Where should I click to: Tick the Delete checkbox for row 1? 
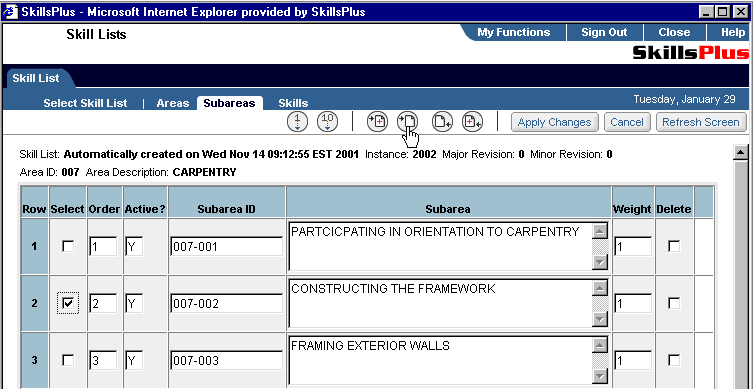click(674, 246)
